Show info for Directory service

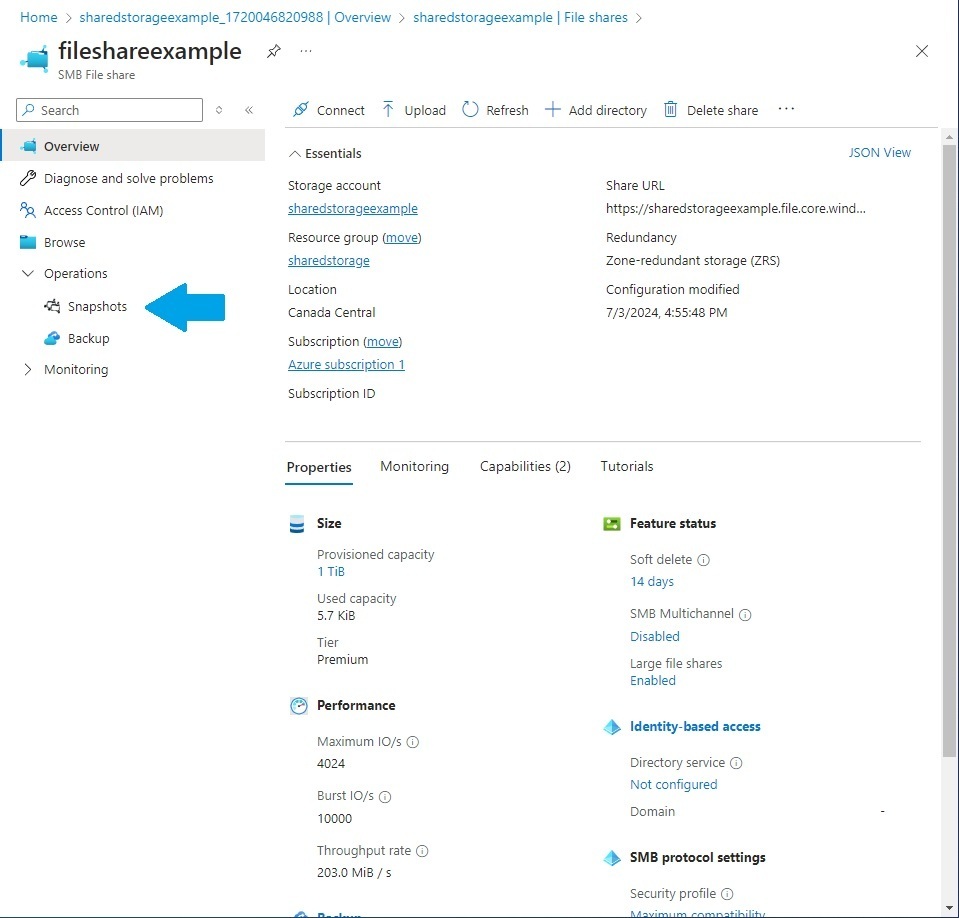[736, 763]
